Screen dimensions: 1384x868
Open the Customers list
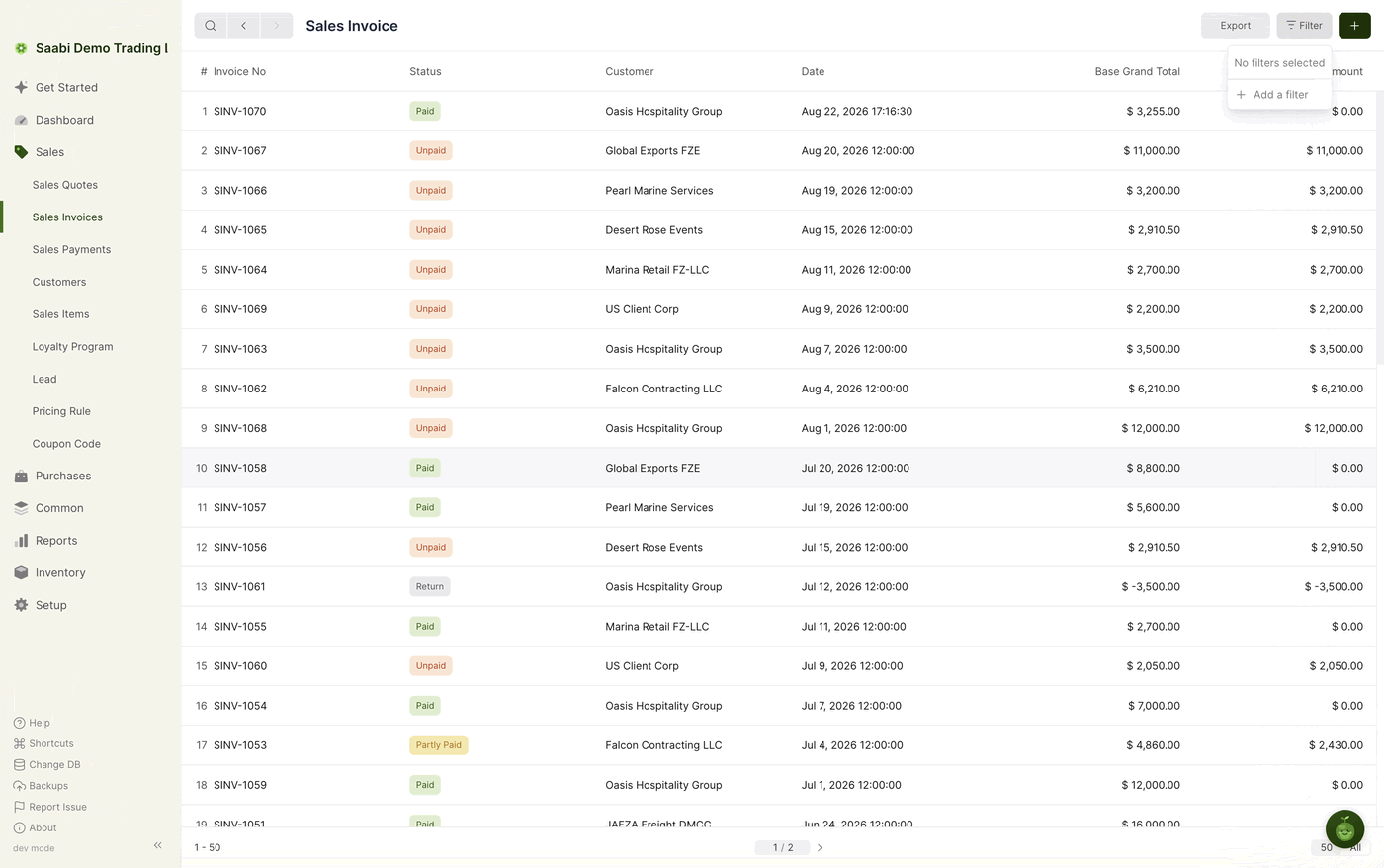click(x=59, y=282)
